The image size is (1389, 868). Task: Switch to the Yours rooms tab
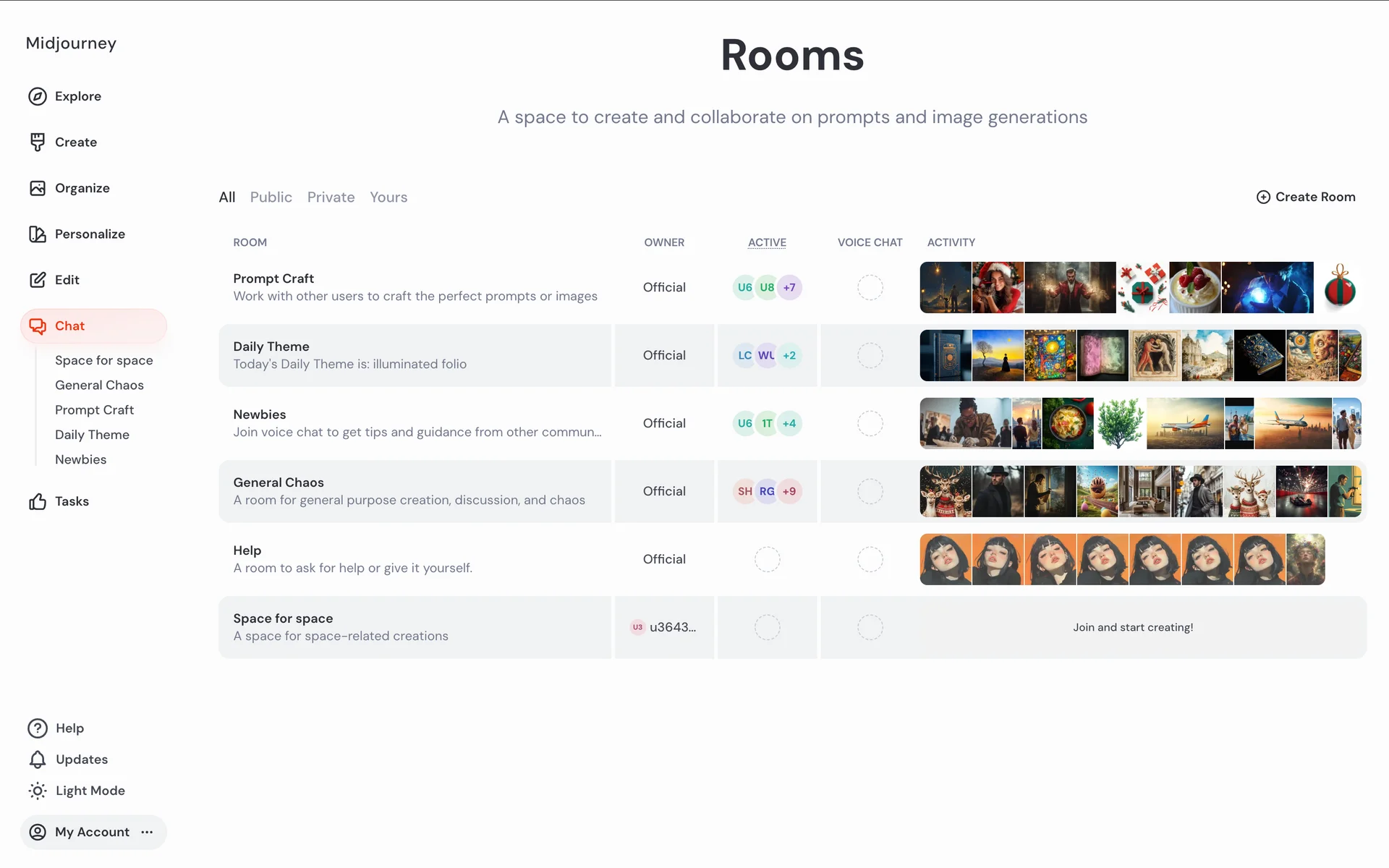coord(388,197)
